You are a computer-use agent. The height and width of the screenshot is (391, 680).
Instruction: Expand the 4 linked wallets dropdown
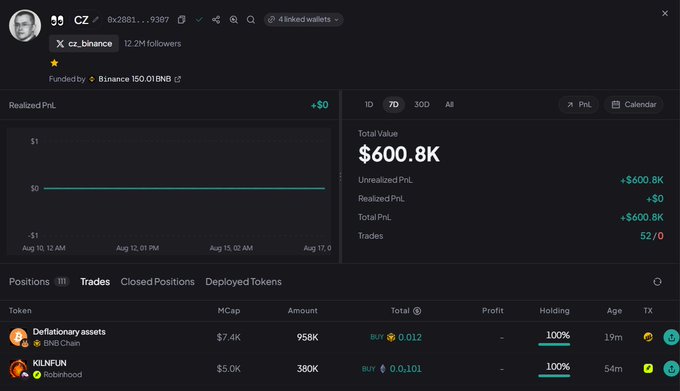click(304, 20)
